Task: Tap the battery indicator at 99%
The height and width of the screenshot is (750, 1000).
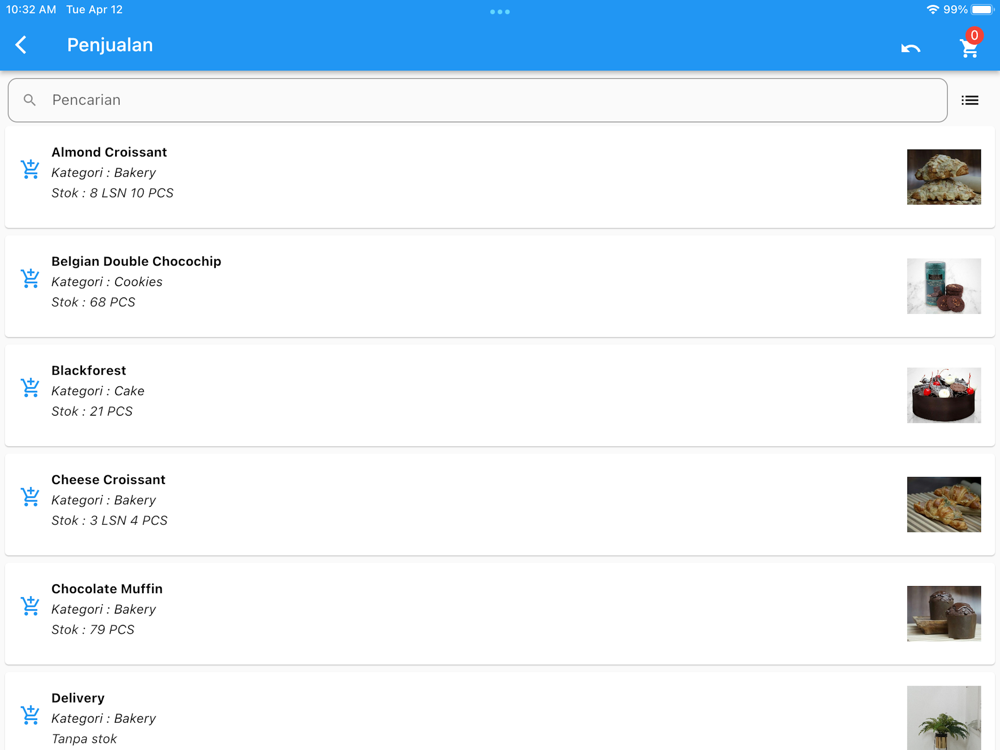Action: [x=982, y=10]
